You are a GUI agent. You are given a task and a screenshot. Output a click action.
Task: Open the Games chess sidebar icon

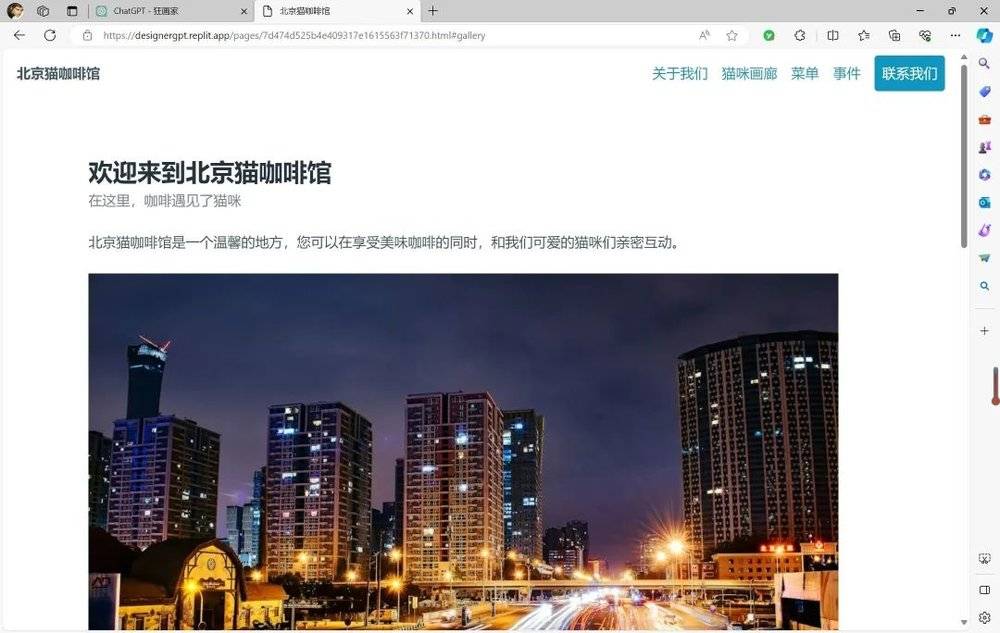(x=985, y=147)
